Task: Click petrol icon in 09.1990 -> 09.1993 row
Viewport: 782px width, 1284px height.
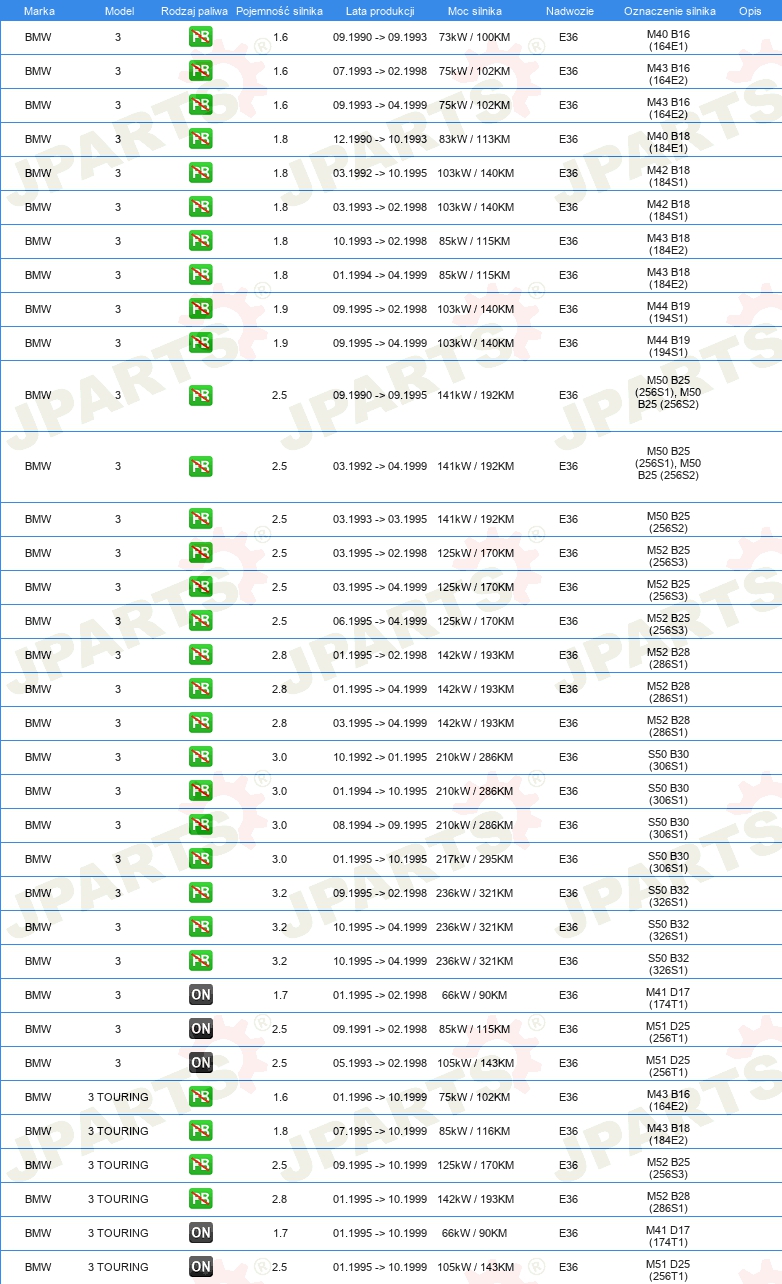Action: pos(200,38)
